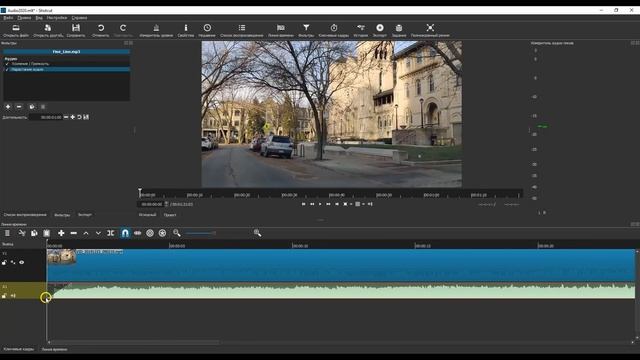Viewport: 640px width, 360px height.
Task: Open the Jobs toolbar icon
Action: pyautogui.click(x=399, y=28)
